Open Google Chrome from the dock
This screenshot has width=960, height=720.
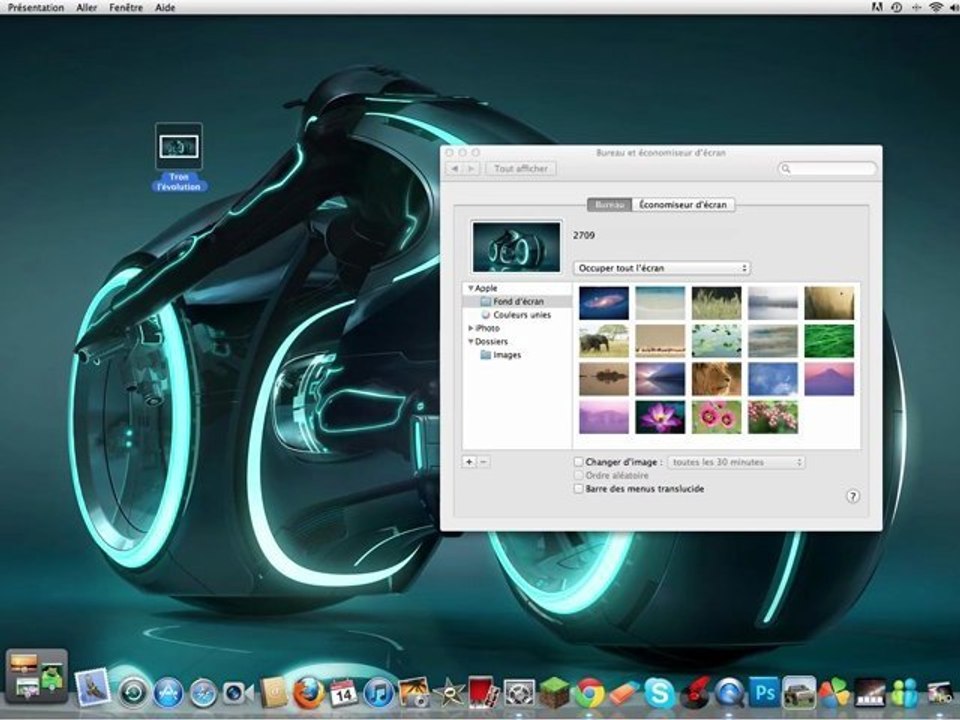(x=589, y=693)
